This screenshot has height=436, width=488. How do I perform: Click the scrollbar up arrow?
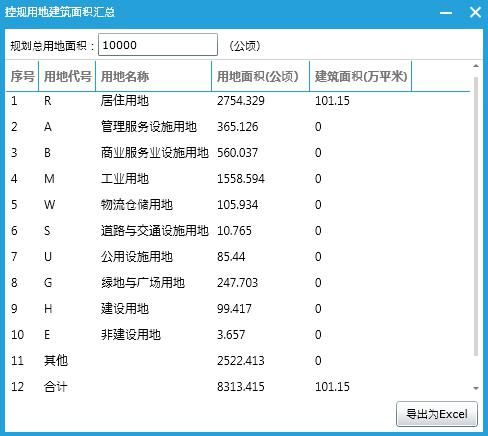(476, 66)
